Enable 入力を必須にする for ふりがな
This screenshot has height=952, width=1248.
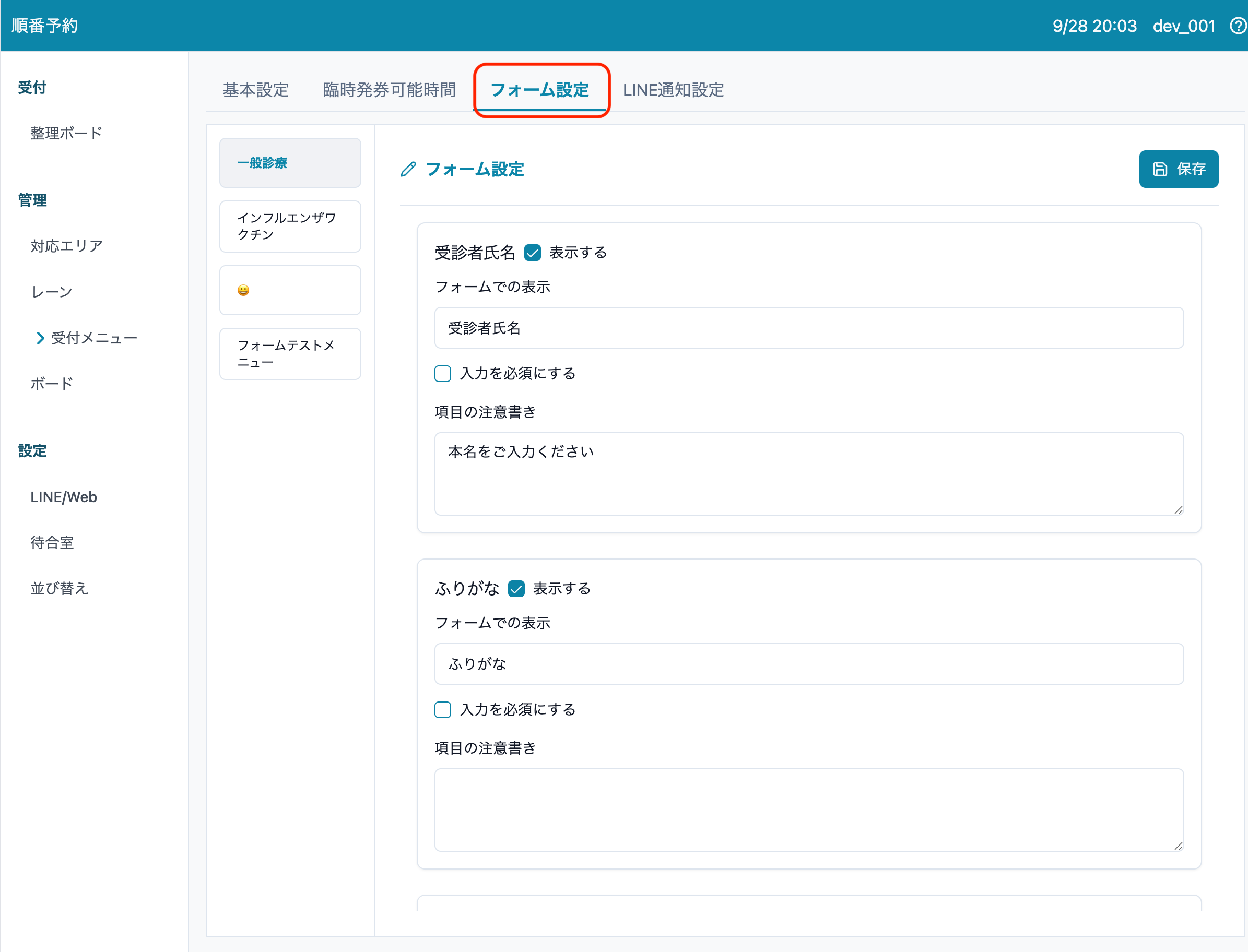(x=443, y=710)
